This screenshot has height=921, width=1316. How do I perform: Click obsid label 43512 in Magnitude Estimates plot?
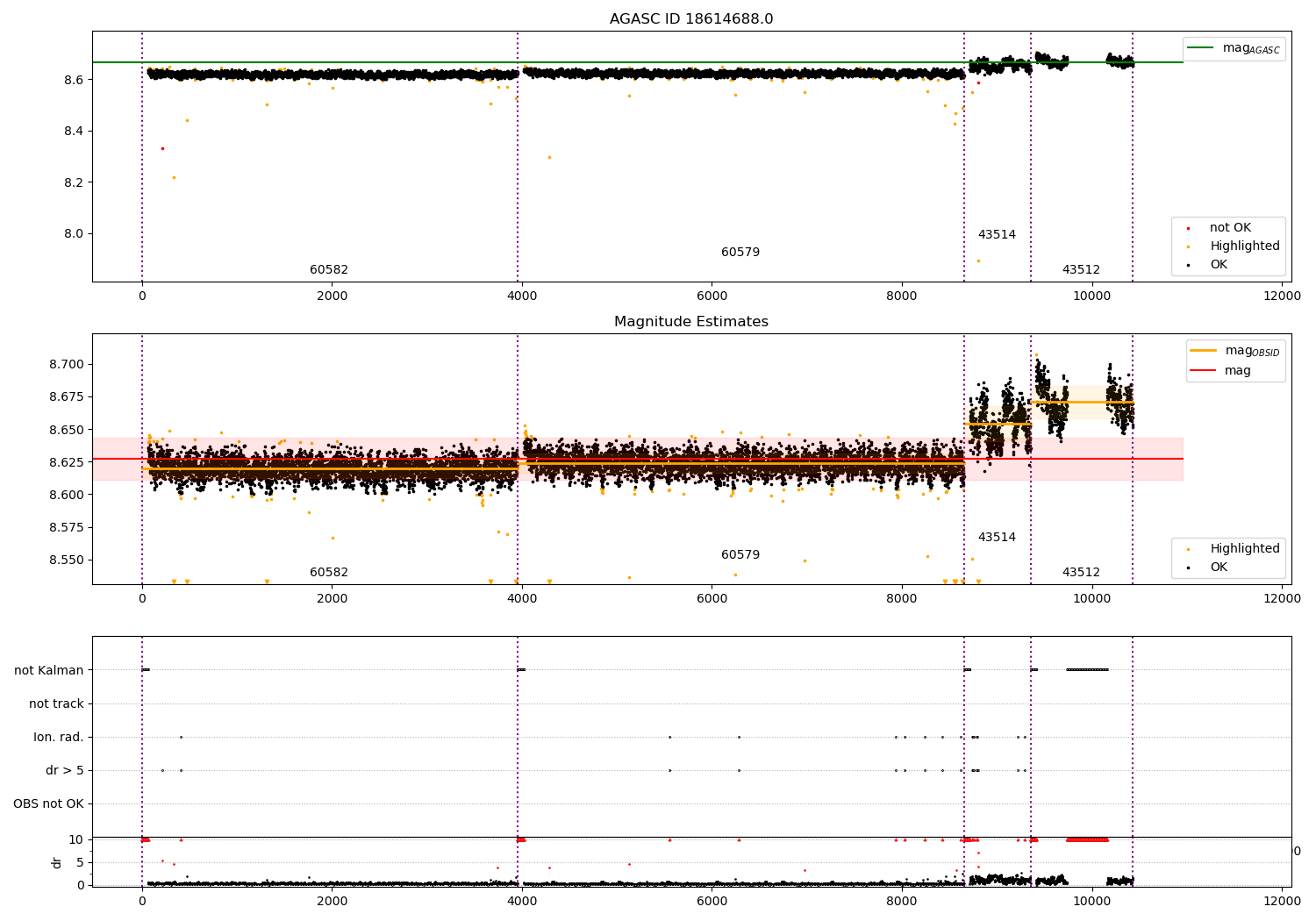[x=1081, y=573]
